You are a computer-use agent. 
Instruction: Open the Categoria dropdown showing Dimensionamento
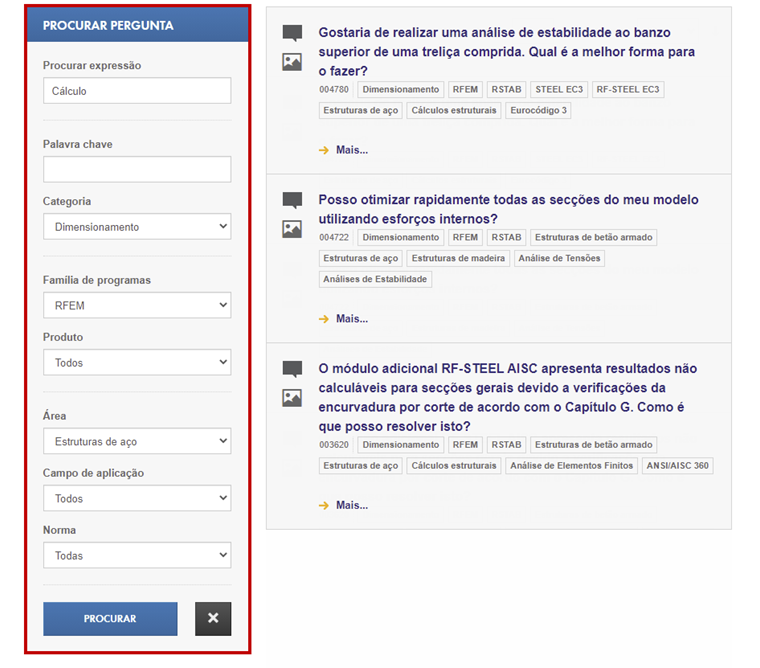137,226
